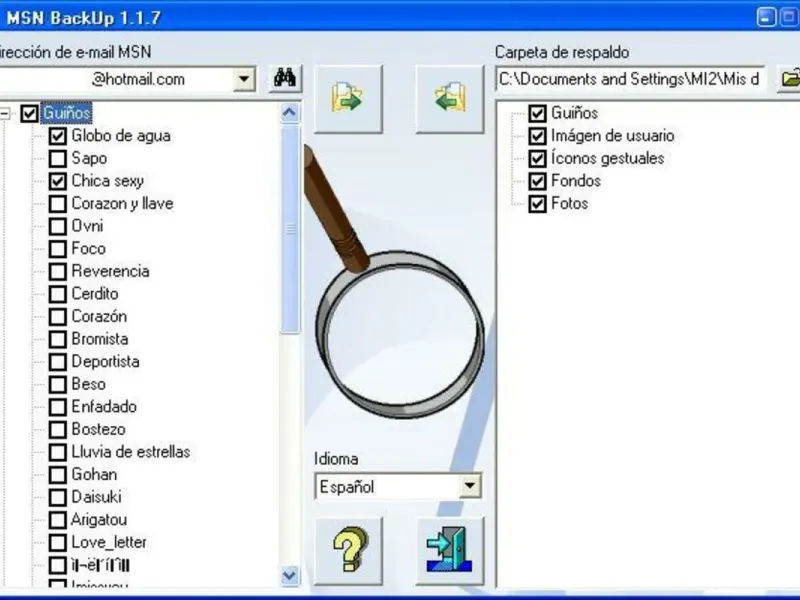Select the Chica sexy label

[108, 181]
